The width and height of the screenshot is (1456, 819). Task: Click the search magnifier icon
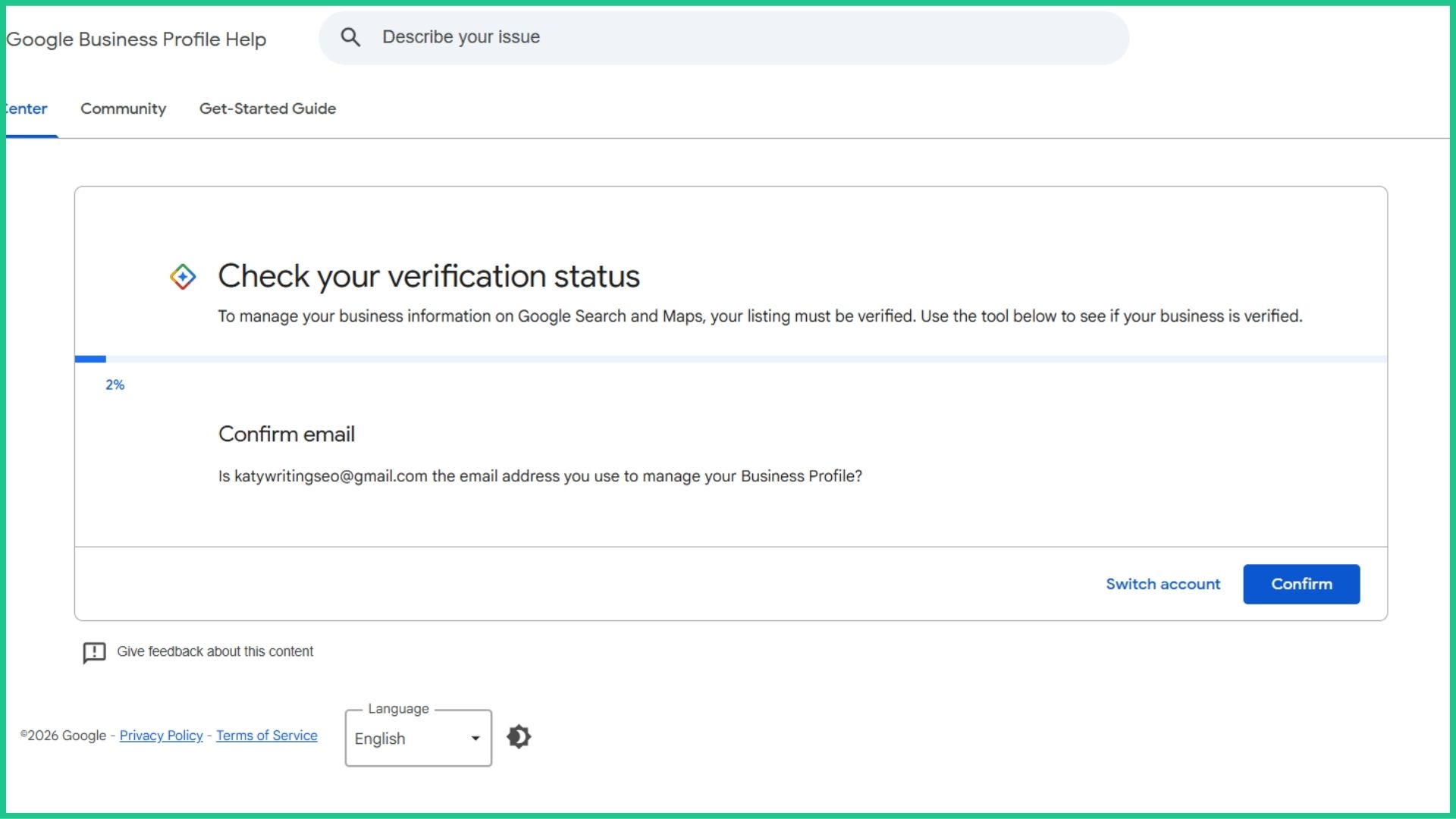(x=350, y=37)
